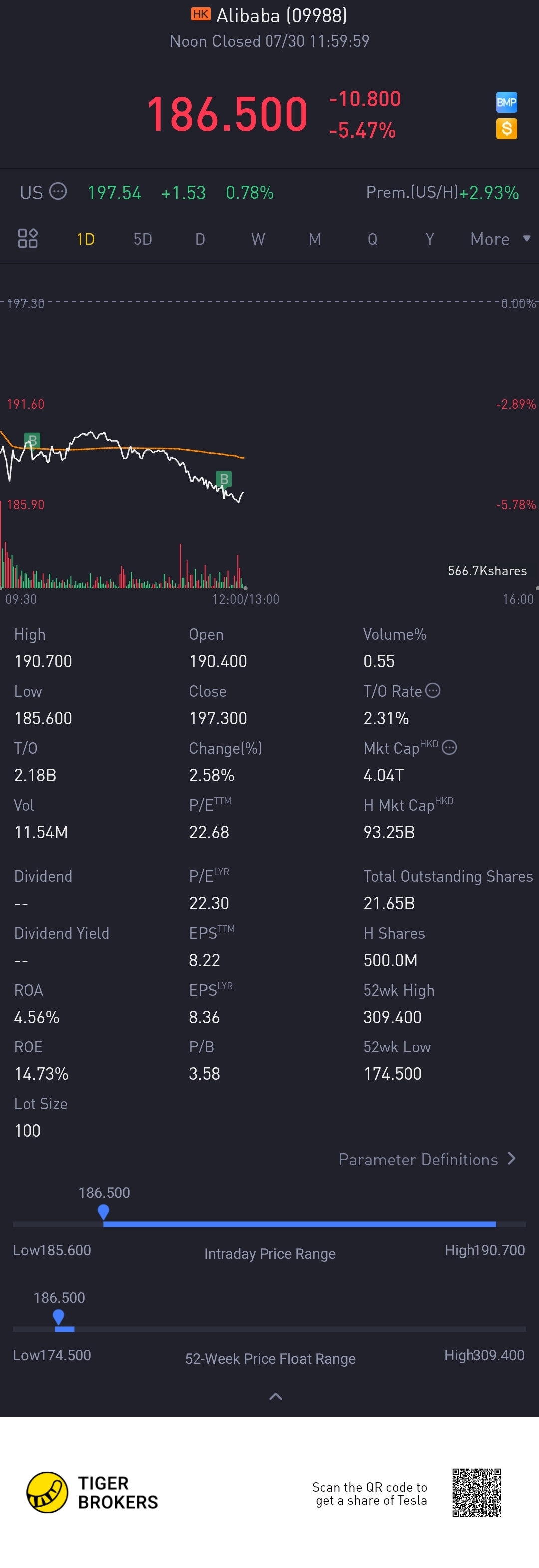539x1568 pixels.
Task: Tap the EPS LYR value 8.36
Action: (204, 1017)
